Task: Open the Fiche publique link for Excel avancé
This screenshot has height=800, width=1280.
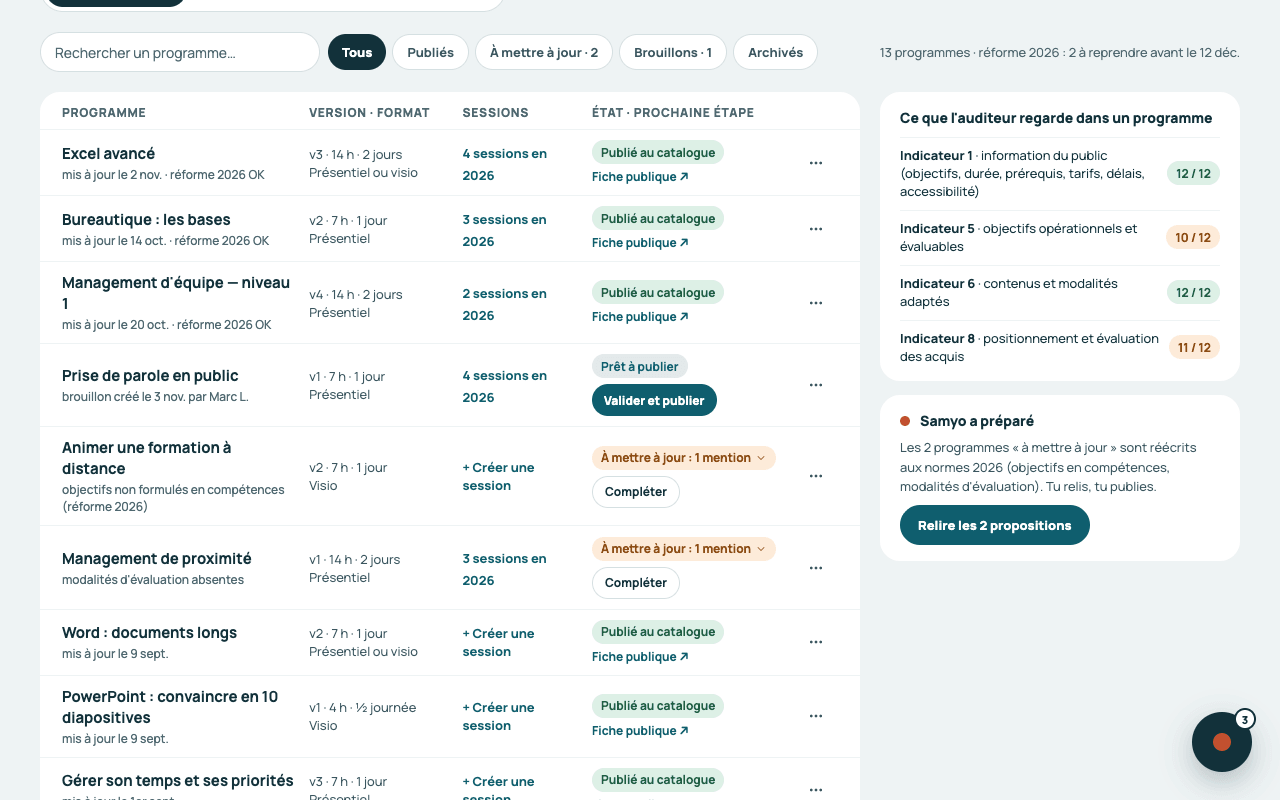Action: (x=640, y=177)
